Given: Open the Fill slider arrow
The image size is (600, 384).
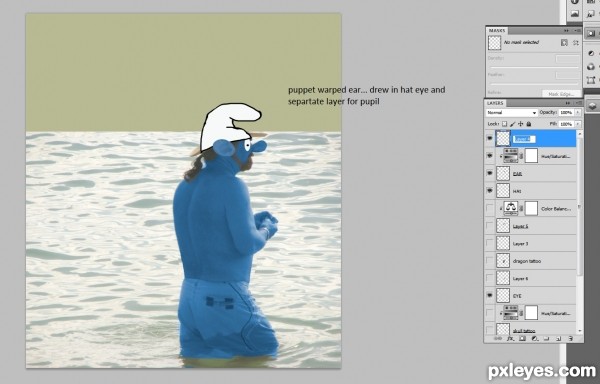Looking at the screenshot, I should point(578,124).
